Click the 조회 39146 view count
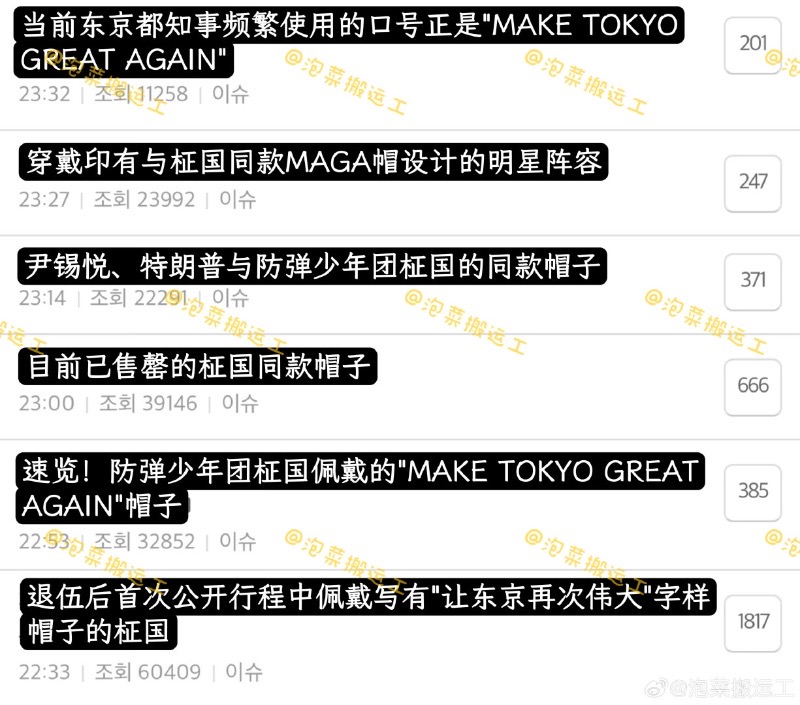This screenshot has width=800, height=705. [148, 404]
